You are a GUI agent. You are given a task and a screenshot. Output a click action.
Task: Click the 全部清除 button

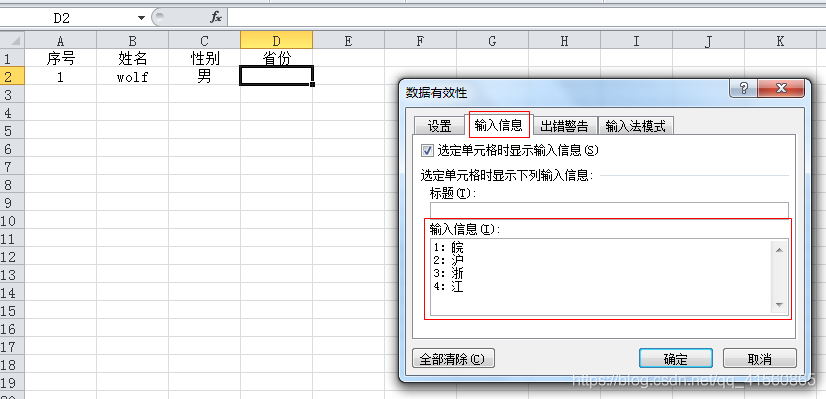click(x=453, y=358)
